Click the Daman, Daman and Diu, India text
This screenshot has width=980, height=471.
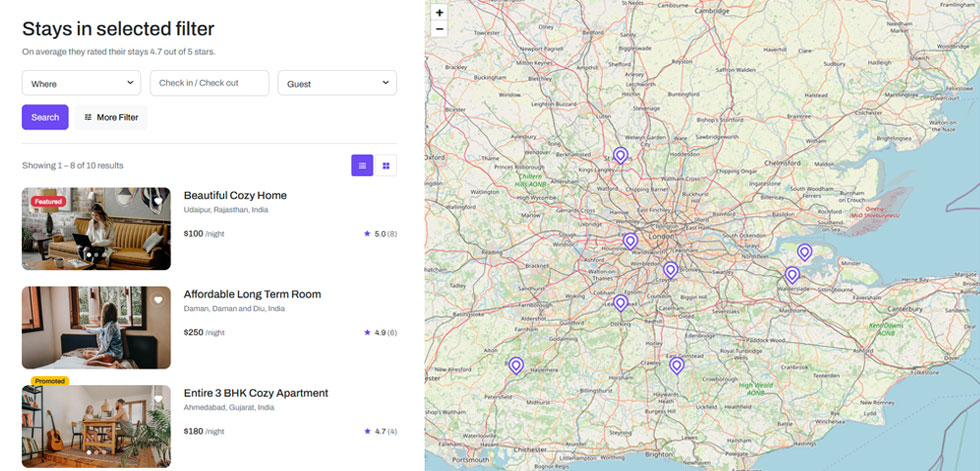coord(234,309)
